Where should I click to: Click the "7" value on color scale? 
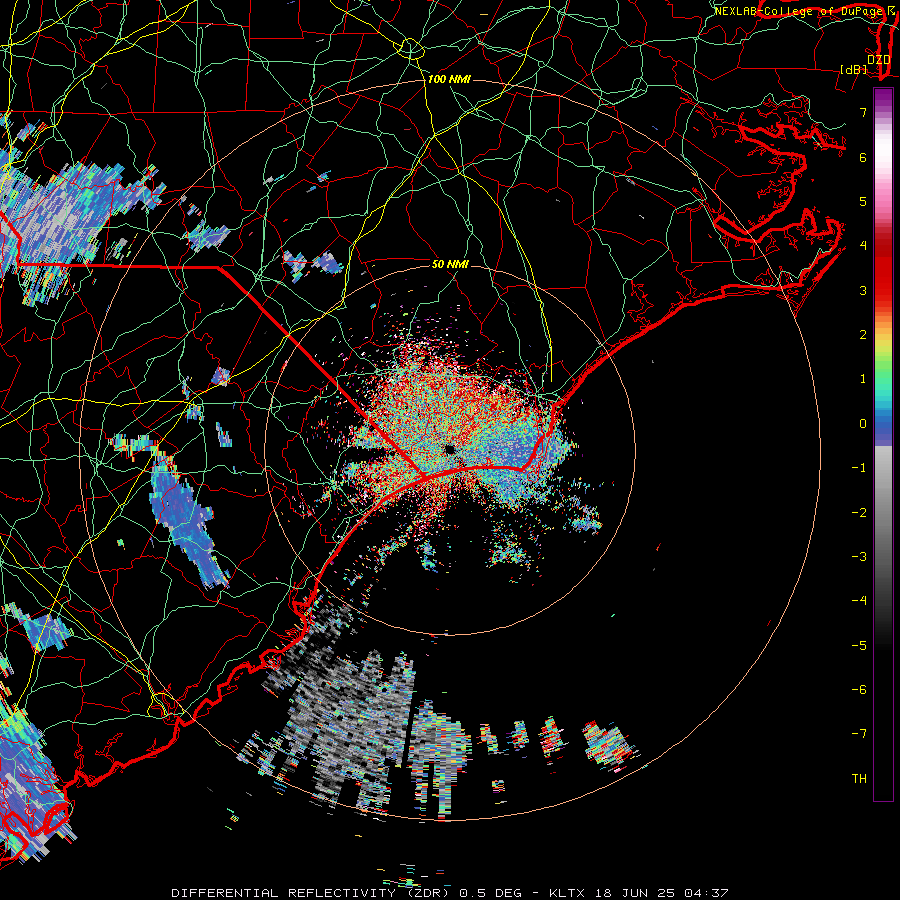(863, 112)
